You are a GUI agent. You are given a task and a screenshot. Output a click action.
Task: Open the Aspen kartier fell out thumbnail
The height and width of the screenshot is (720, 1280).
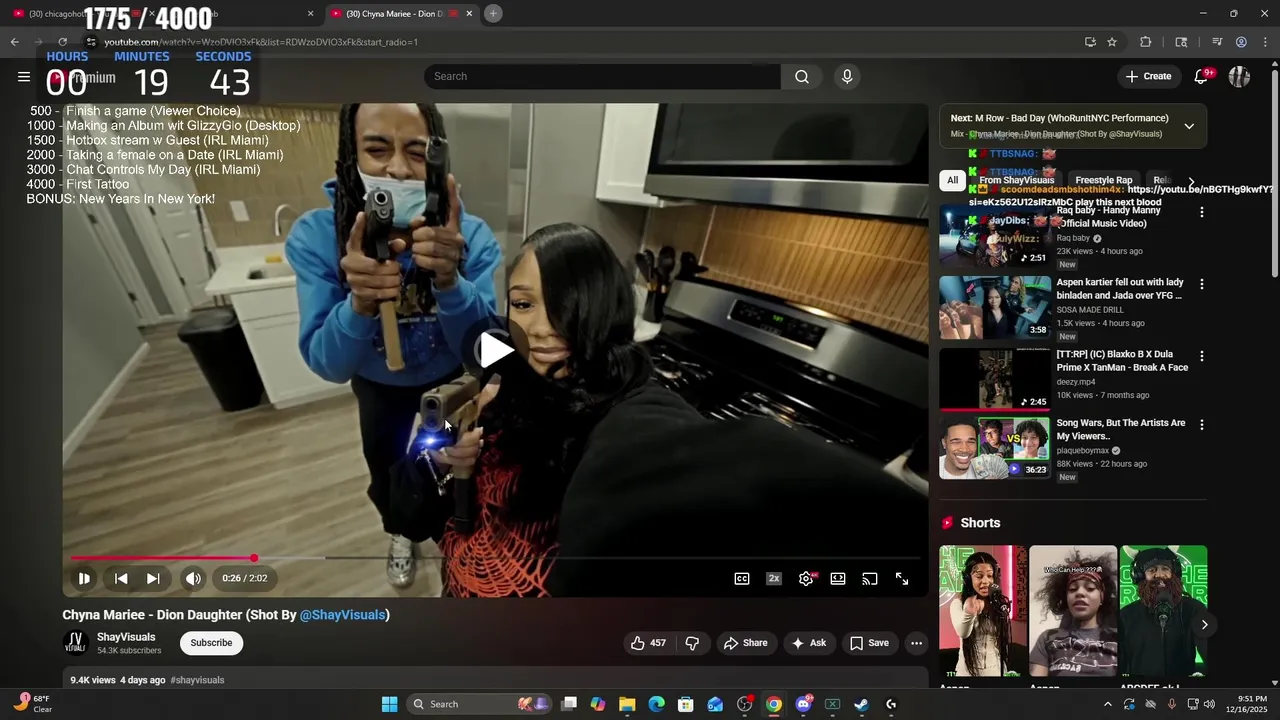995,308
